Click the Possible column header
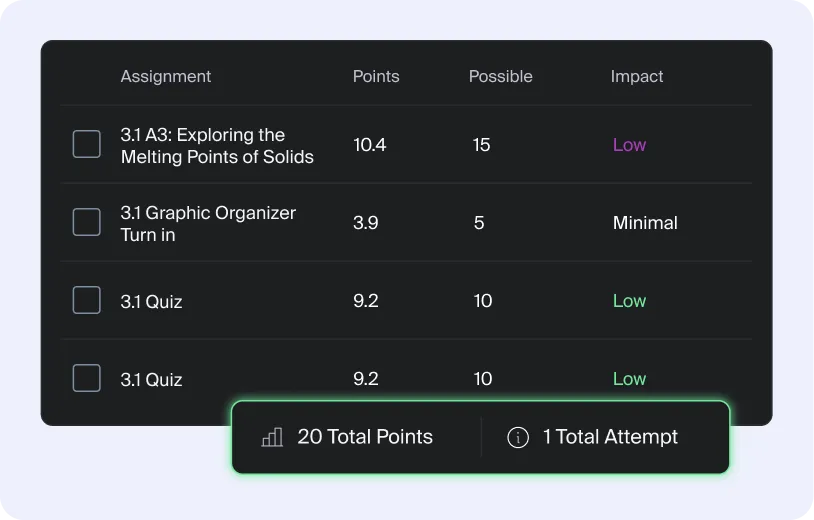814x520 pixels. [x=500, y=76]
